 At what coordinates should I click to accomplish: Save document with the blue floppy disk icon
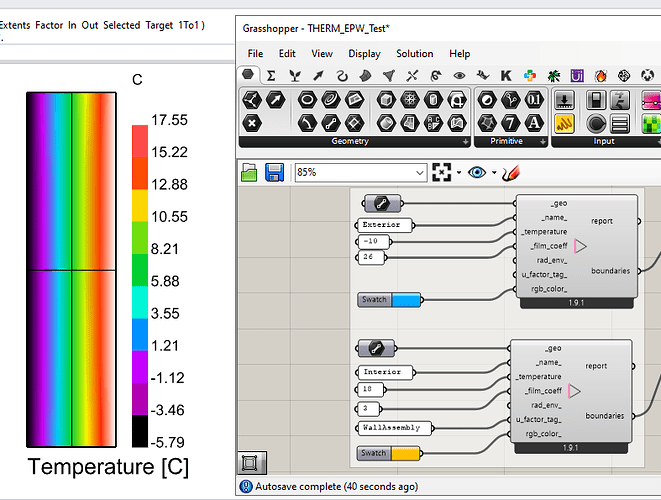coord(274,172)
